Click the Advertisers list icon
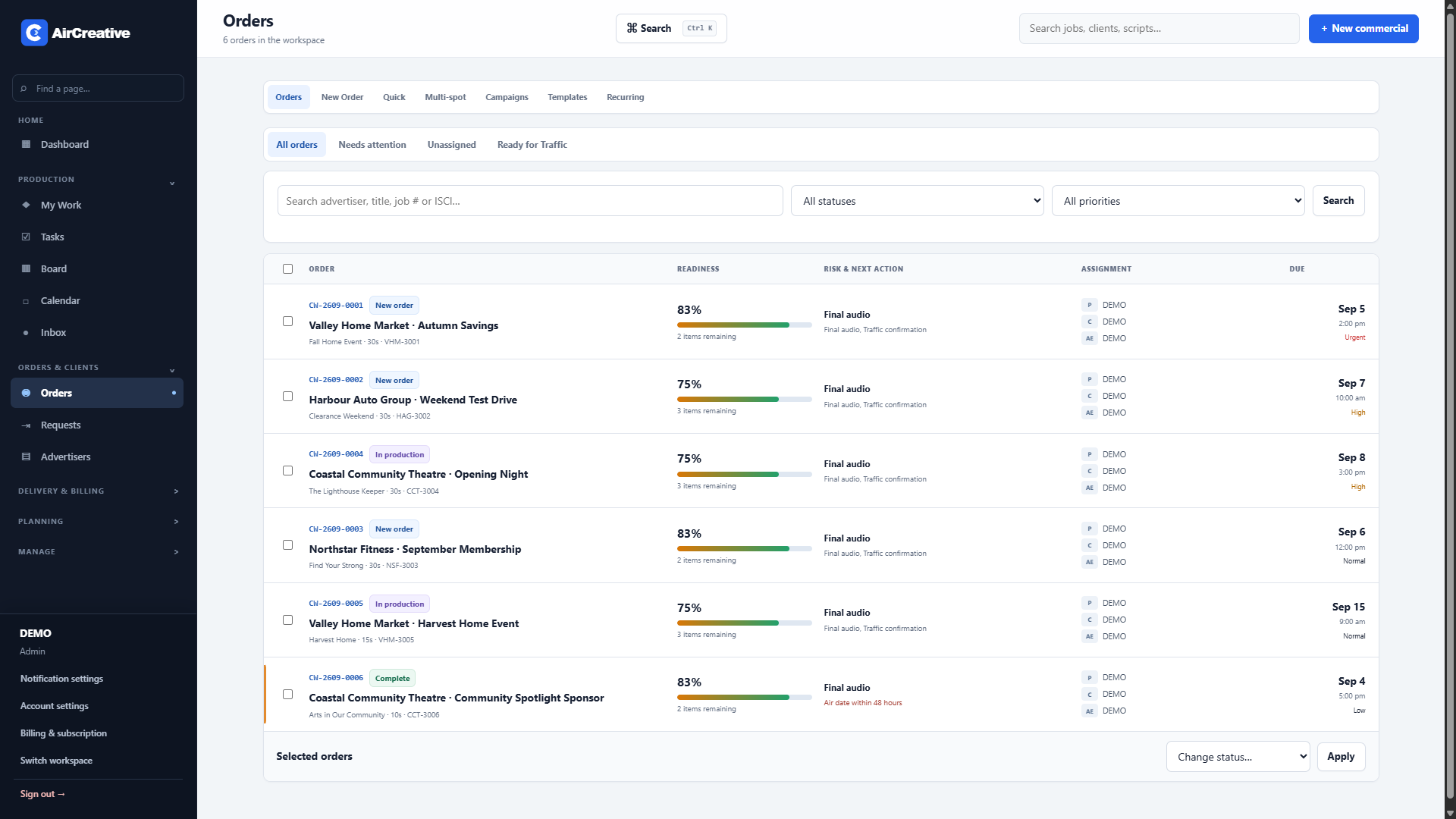The image size is (1456, 819). click(x=26, y=457)
